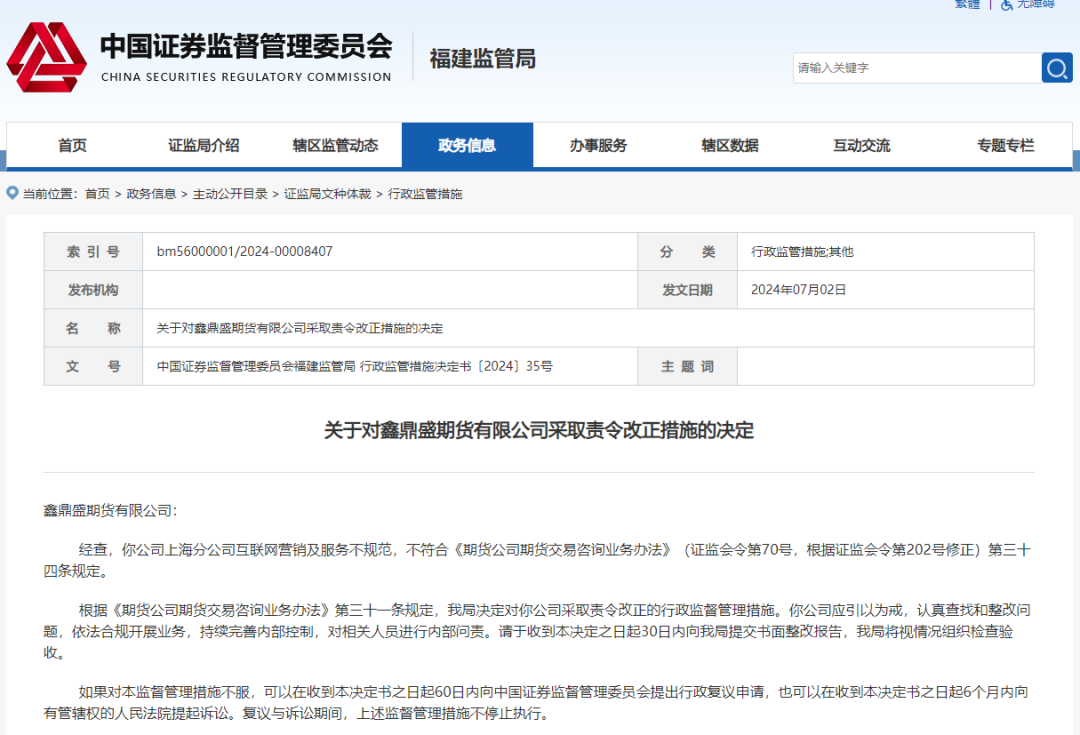Click the accessibility wheelchair icon
This screenshot has width=1080, height=735.
[x=1005, y=4]
